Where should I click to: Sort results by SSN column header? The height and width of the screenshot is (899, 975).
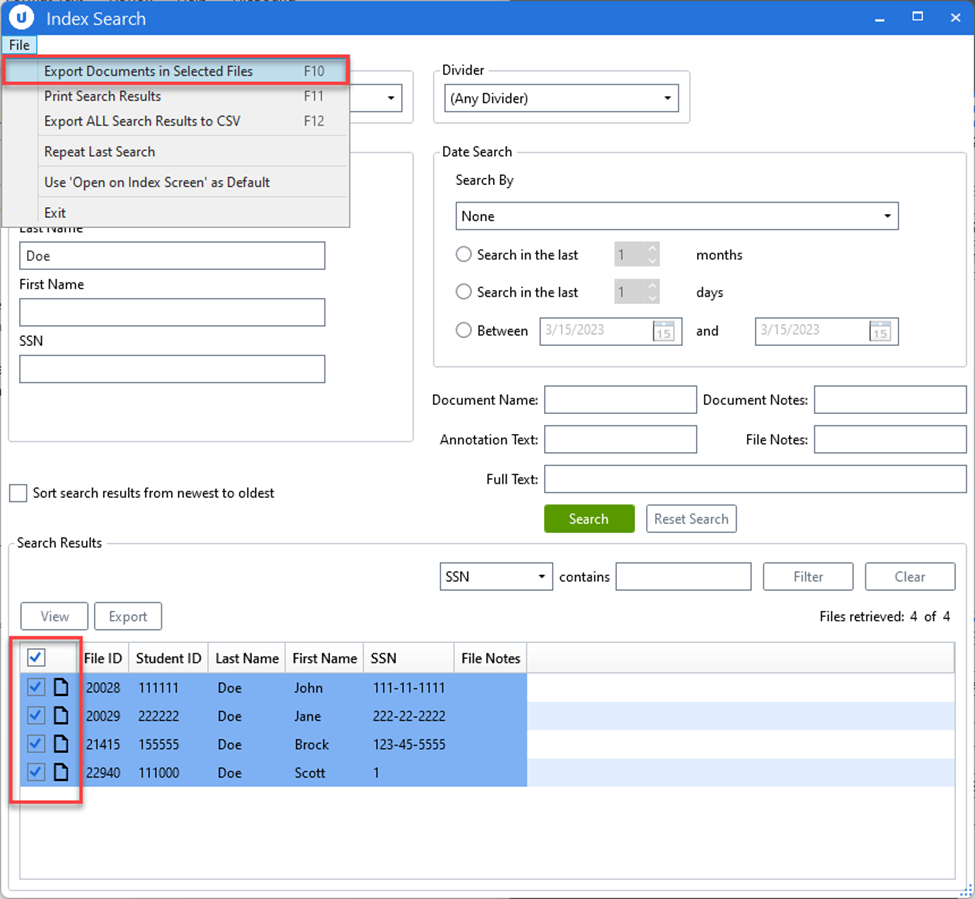pos(409,658)
